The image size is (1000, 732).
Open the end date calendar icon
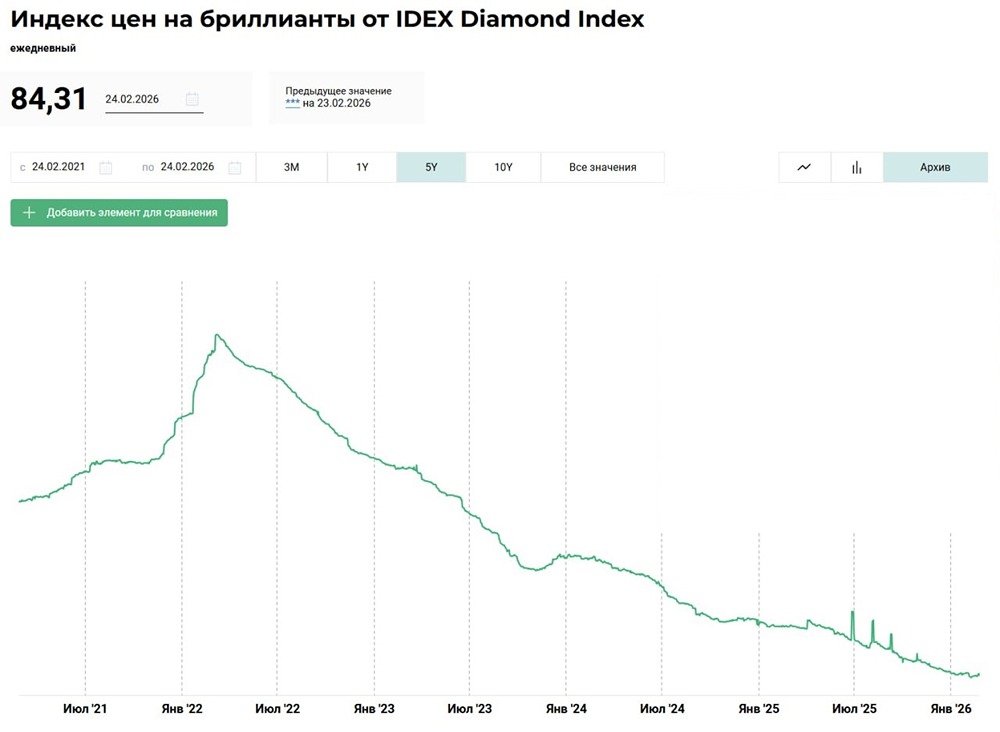(x=235, y=168)
